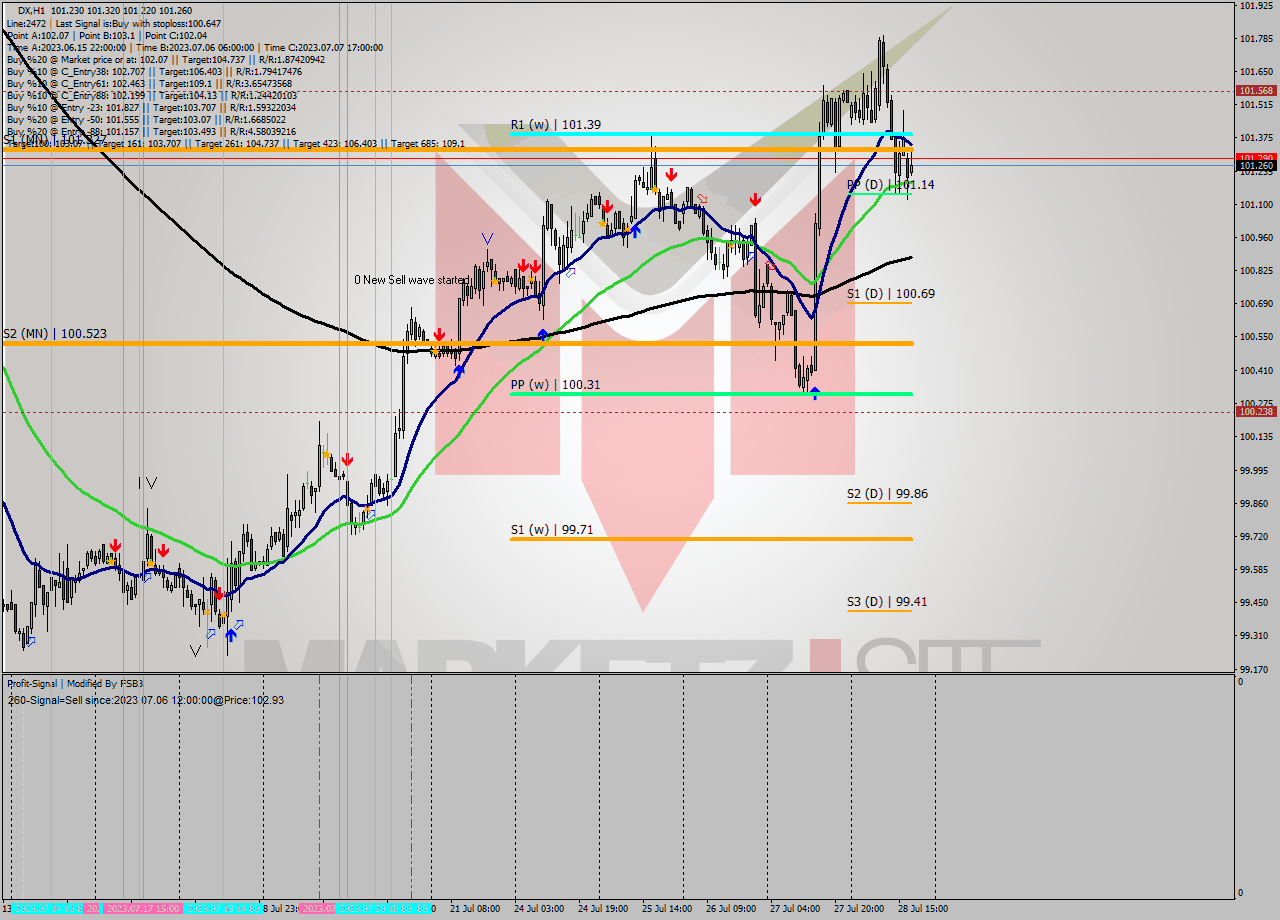
Task: Click the 100.550 price axis value
Action: (x=1255, y=337)
